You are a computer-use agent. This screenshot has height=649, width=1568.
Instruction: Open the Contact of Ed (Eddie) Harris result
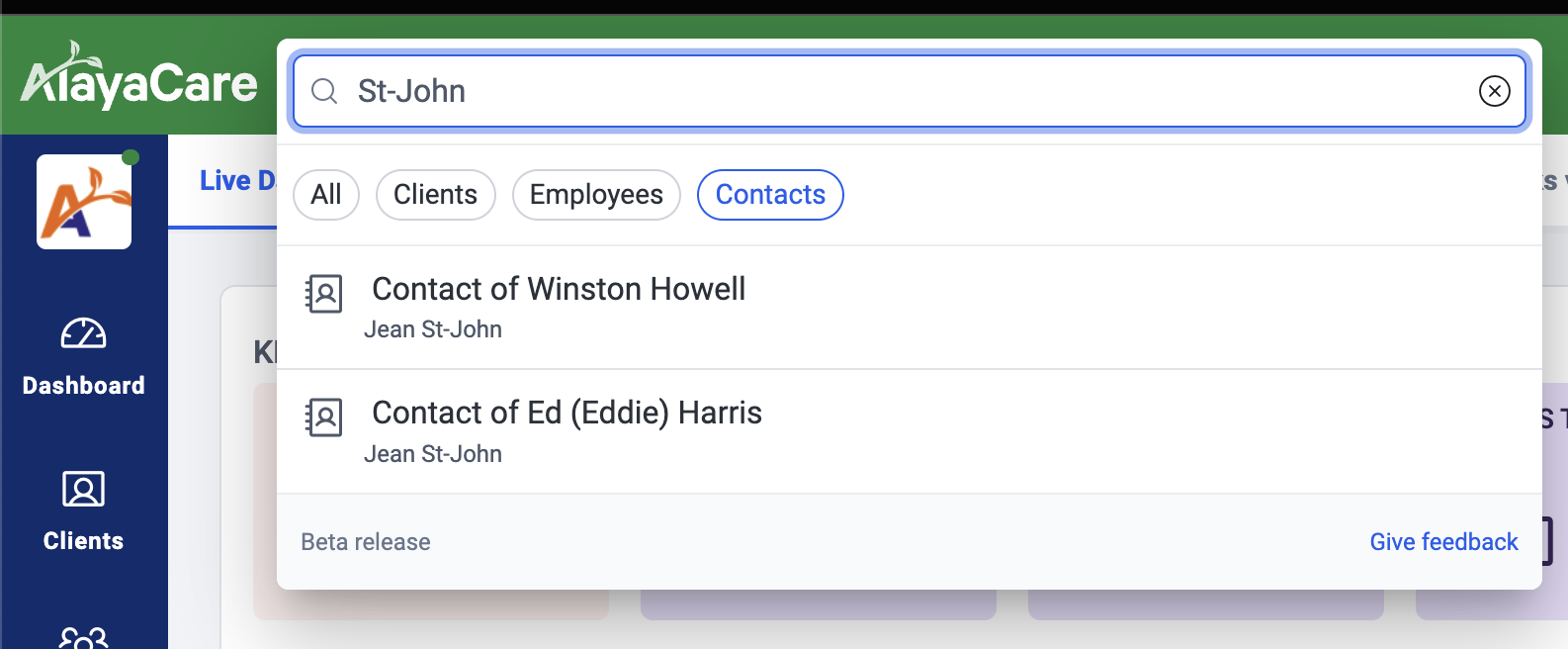(x=566, y=413)
